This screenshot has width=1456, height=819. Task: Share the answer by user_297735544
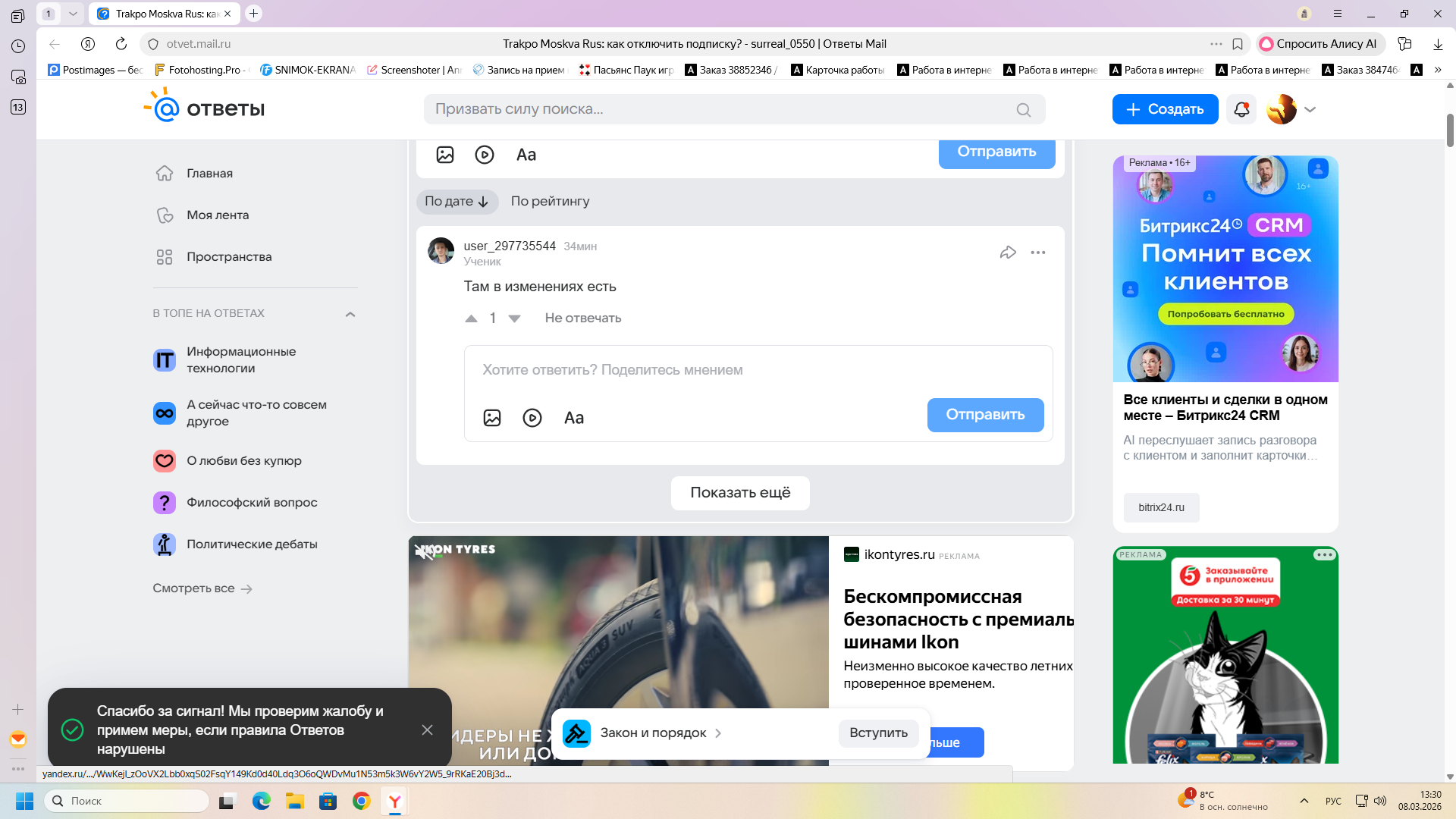pos(1008,253)
